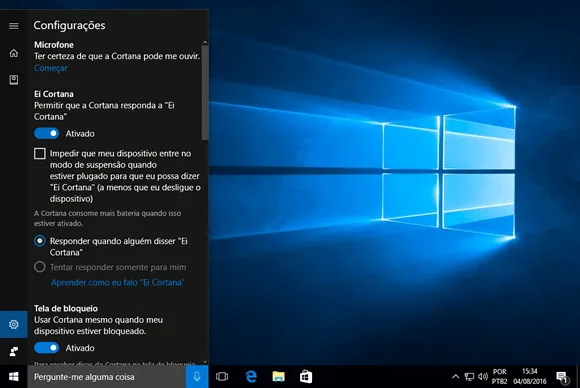Click the text A Cortana consome mais bateria
The height and width of the screenshot is (388, 580).
click(107, 218)
